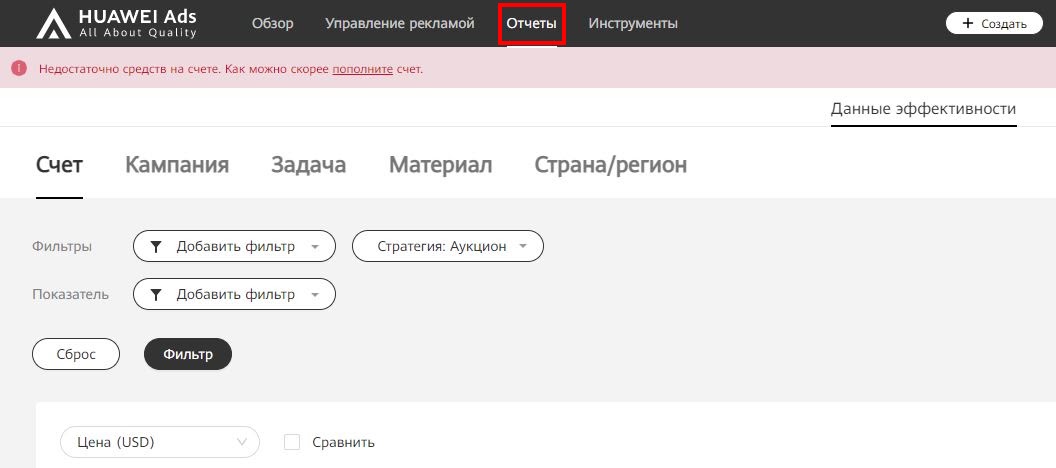Image resolution: width=1056 pixels, height=468 pixels.
Task: Click the Сброс button to reset filters
Action: point(76,354)
